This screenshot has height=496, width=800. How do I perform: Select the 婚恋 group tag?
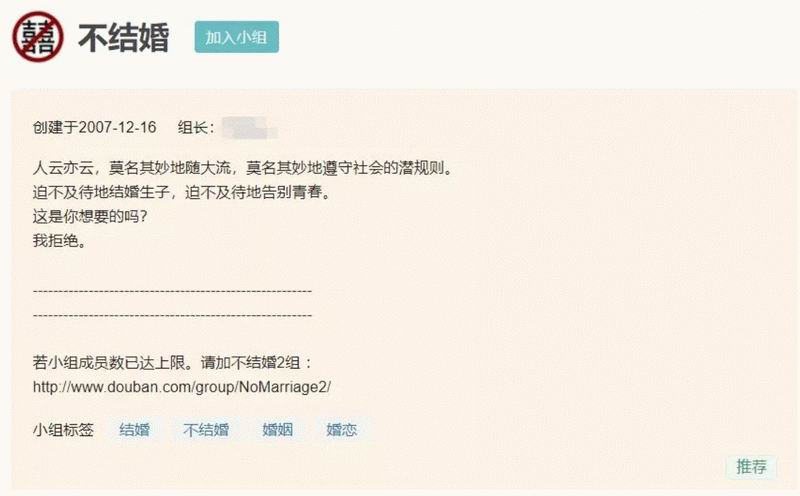click(x=341, y=430)
